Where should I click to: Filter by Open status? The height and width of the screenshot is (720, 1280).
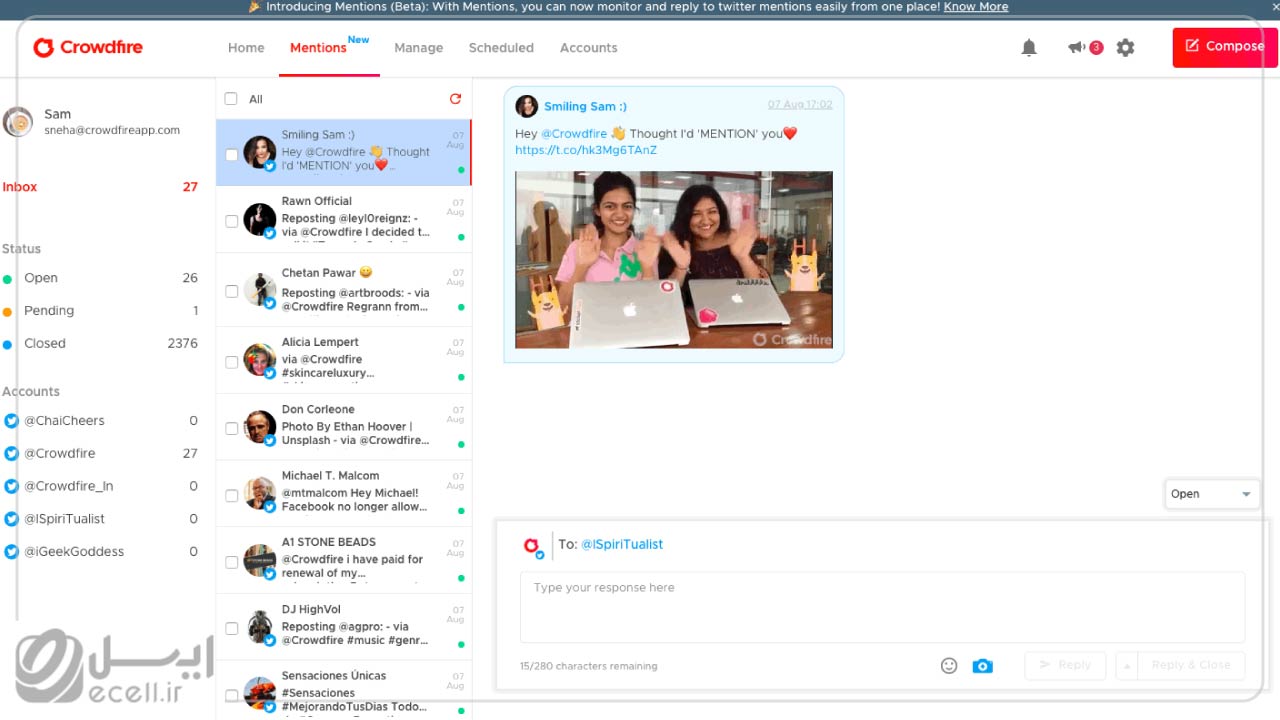coord(100,278)
